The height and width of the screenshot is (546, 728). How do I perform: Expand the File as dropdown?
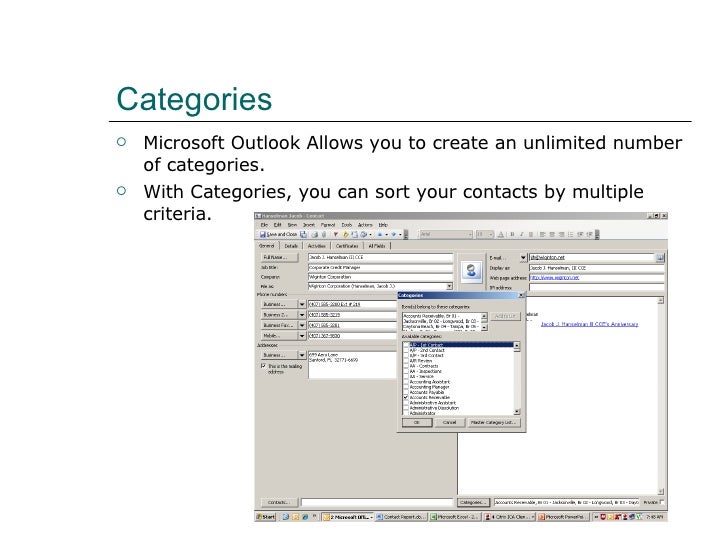(449, 286)
